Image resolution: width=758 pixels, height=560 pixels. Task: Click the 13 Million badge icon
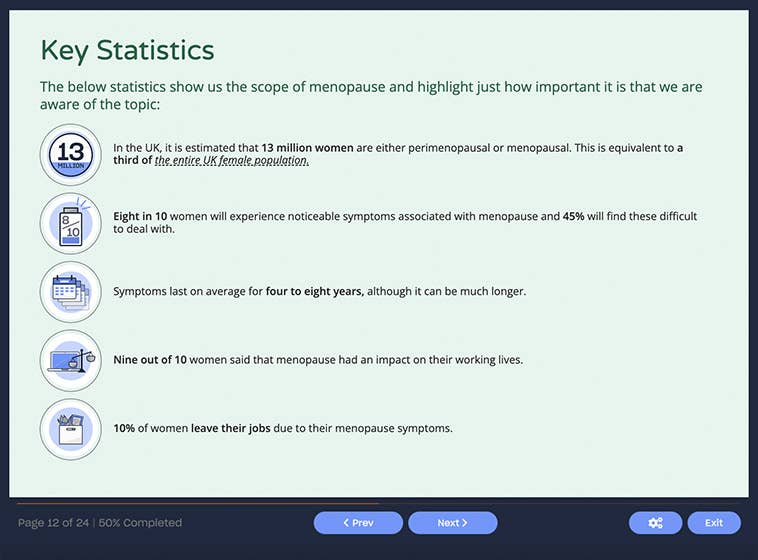tap(70, 154)
